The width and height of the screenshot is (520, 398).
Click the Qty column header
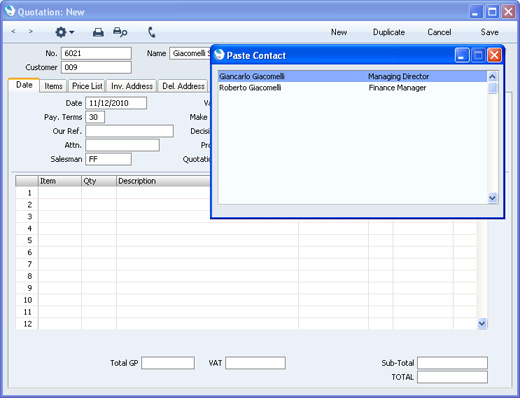point(99,181)
